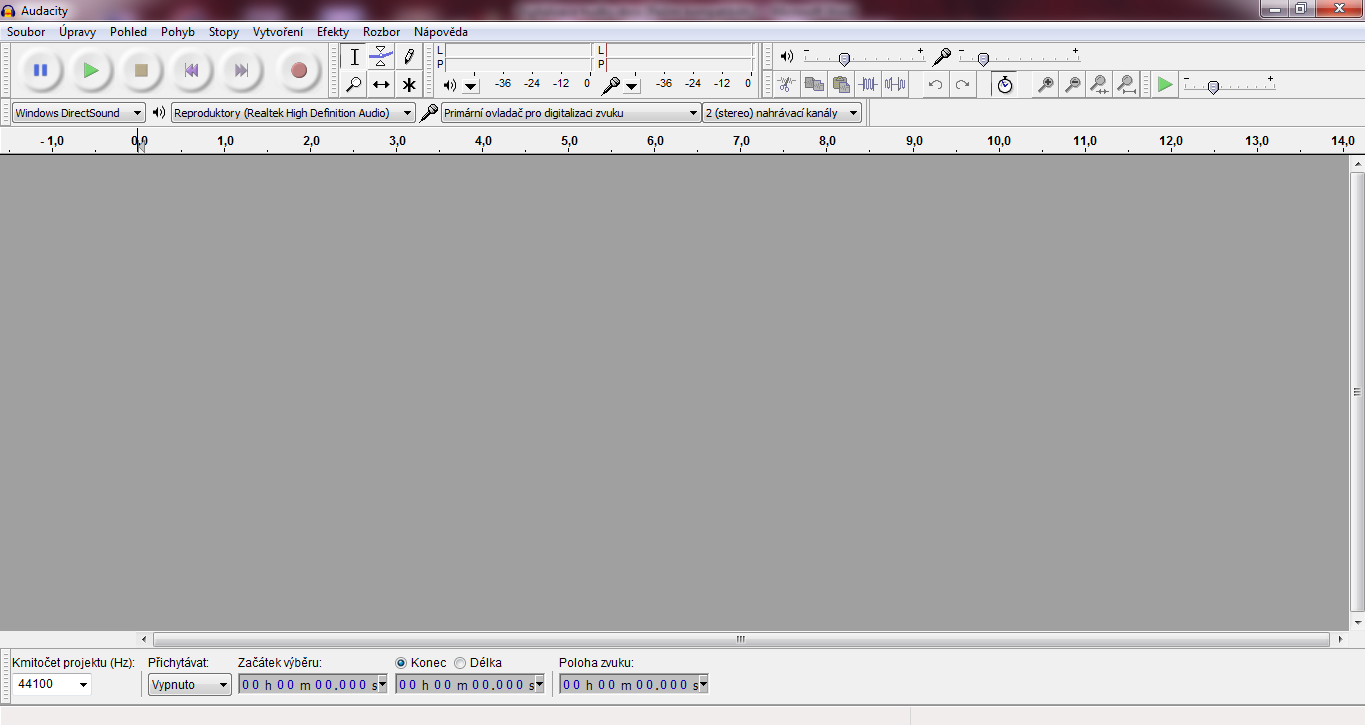Click the Trim audio icon

[x=868, y=85]
